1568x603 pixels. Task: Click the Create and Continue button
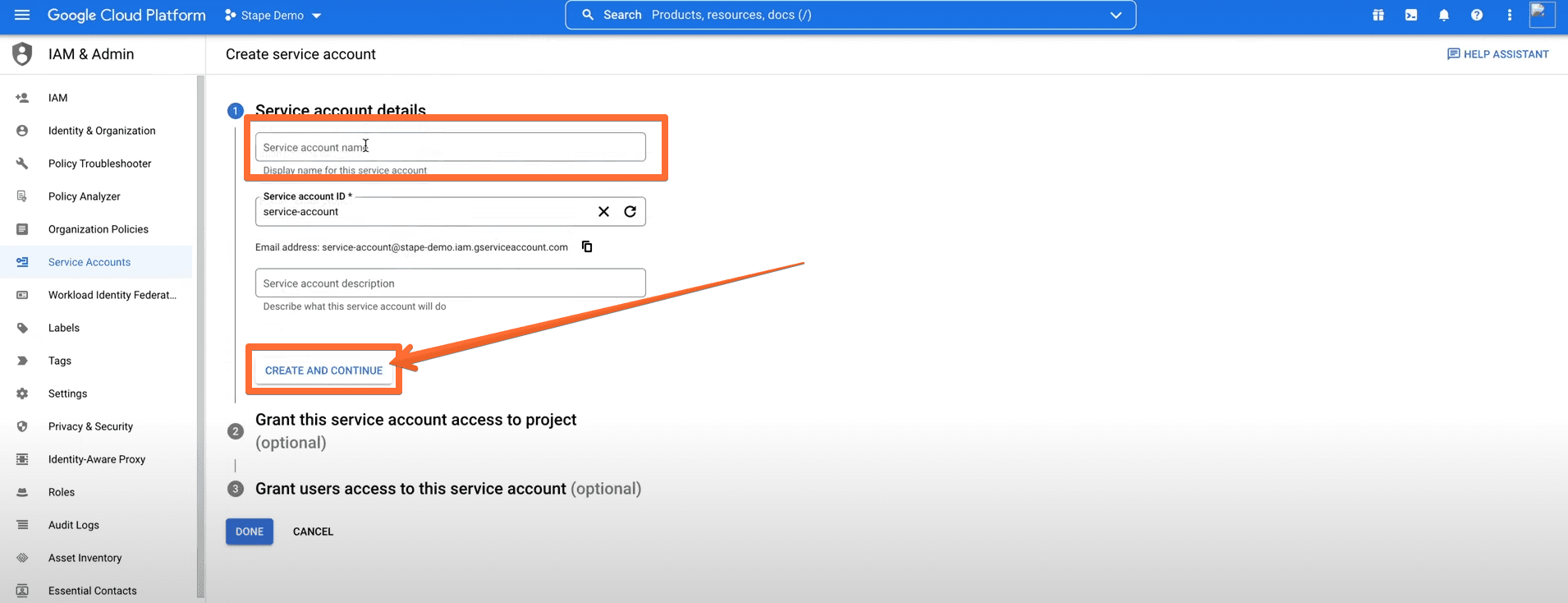[x=323, y=371]
